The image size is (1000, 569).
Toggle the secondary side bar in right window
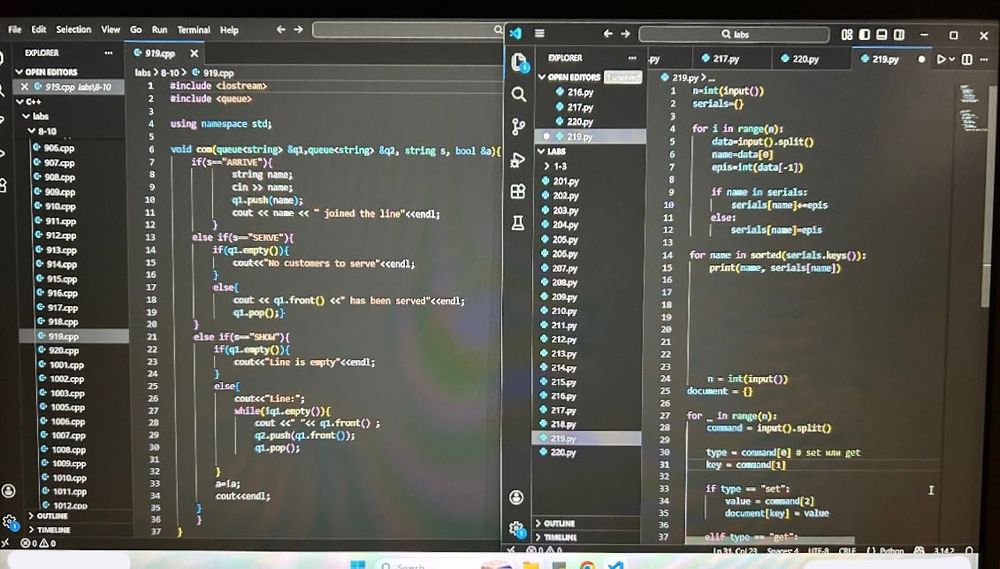click(x=899, y=34)
